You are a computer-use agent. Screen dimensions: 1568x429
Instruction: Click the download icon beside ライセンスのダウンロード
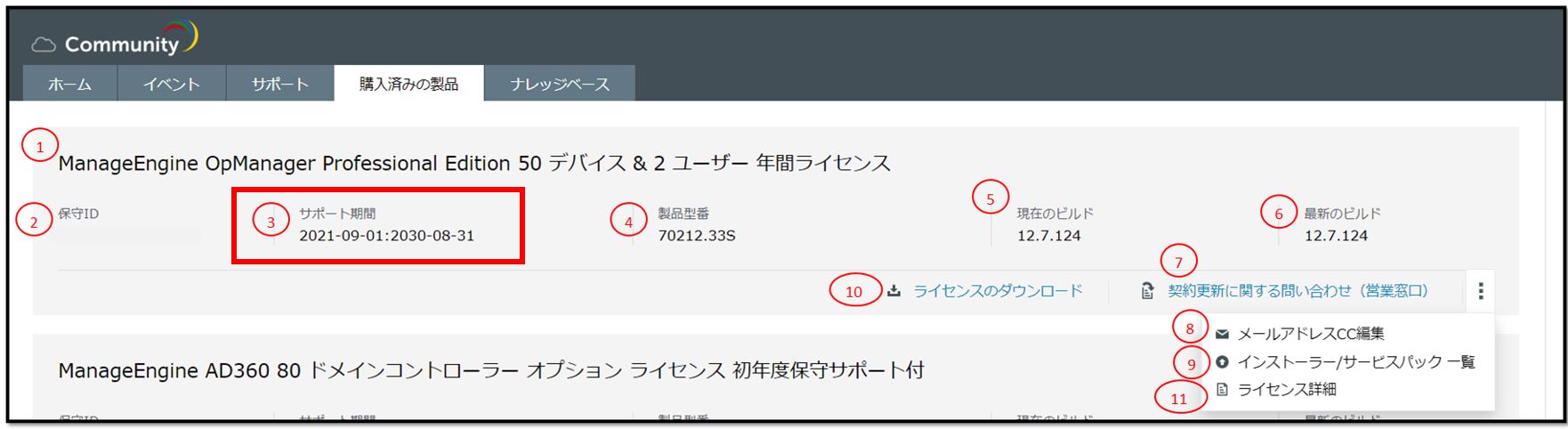(x=894, y=291)
